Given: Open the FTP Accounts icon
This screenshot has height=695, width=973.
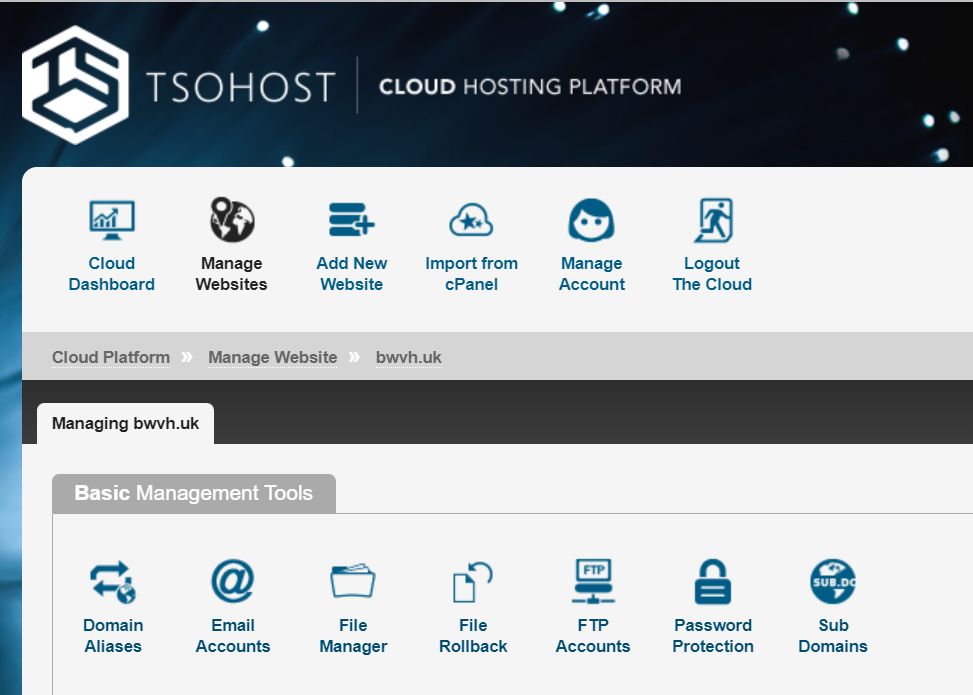Looking at the screenshot, I should (x=593, y=581).
